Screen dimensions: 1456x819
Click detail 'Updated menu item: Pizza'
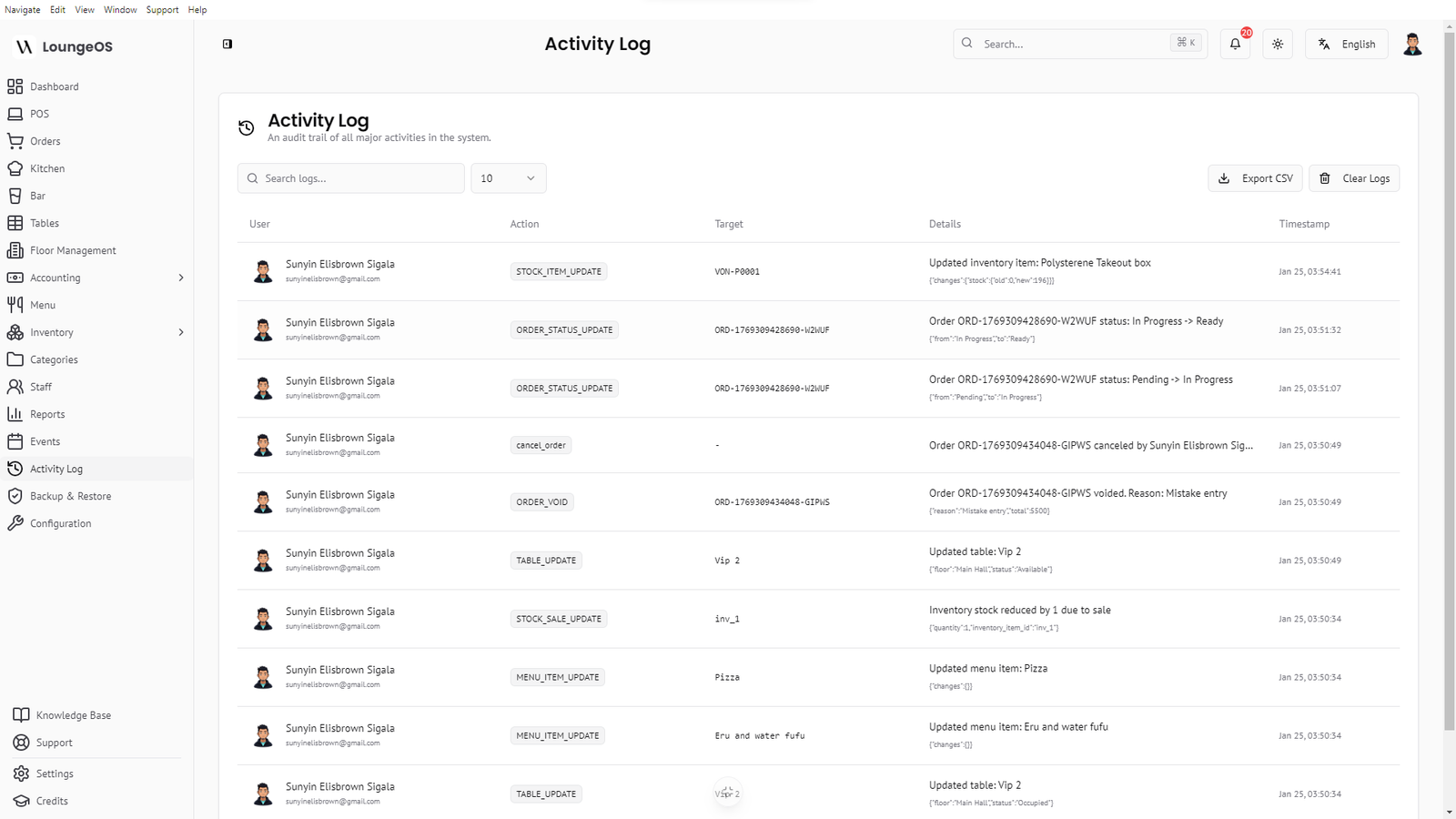click(988, 669)
